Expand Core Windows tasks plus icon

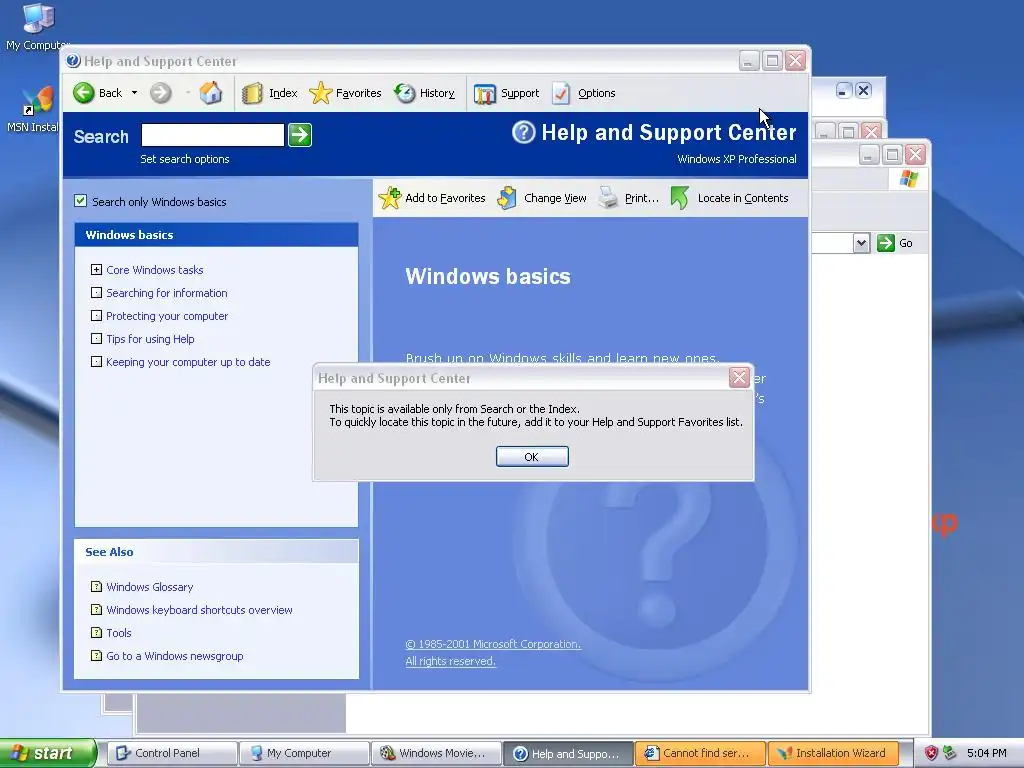[x=96, y=269]
